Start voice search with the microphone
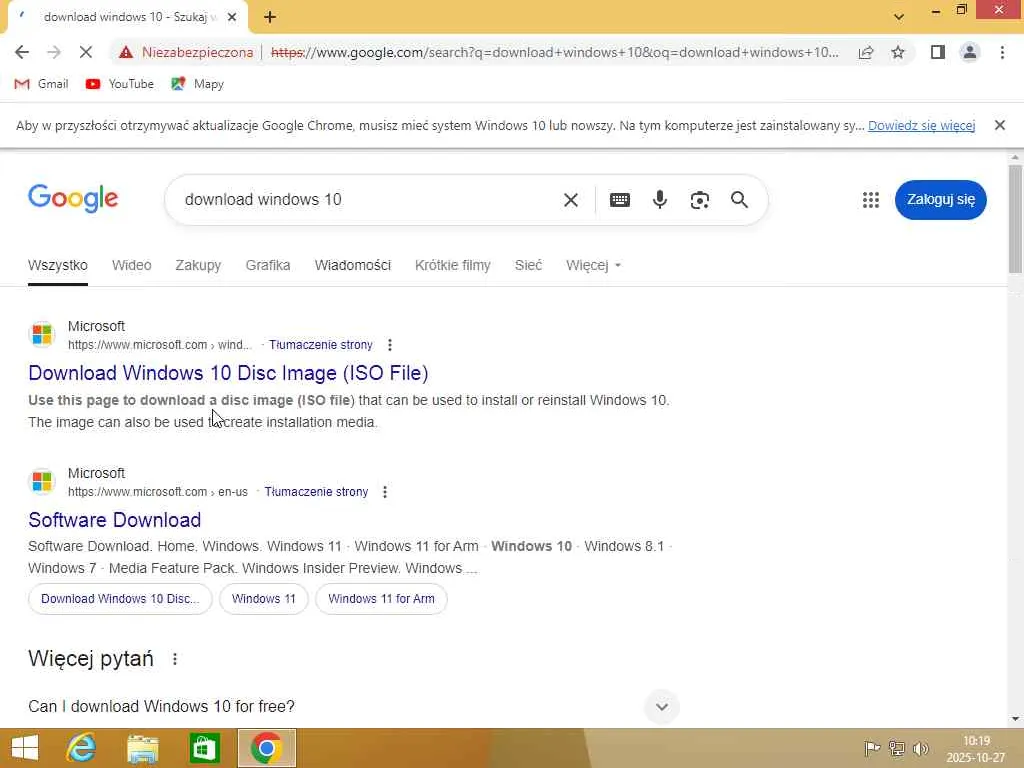Image resolution: width=1024 pixels, height=768 pixels. point(660,200)
